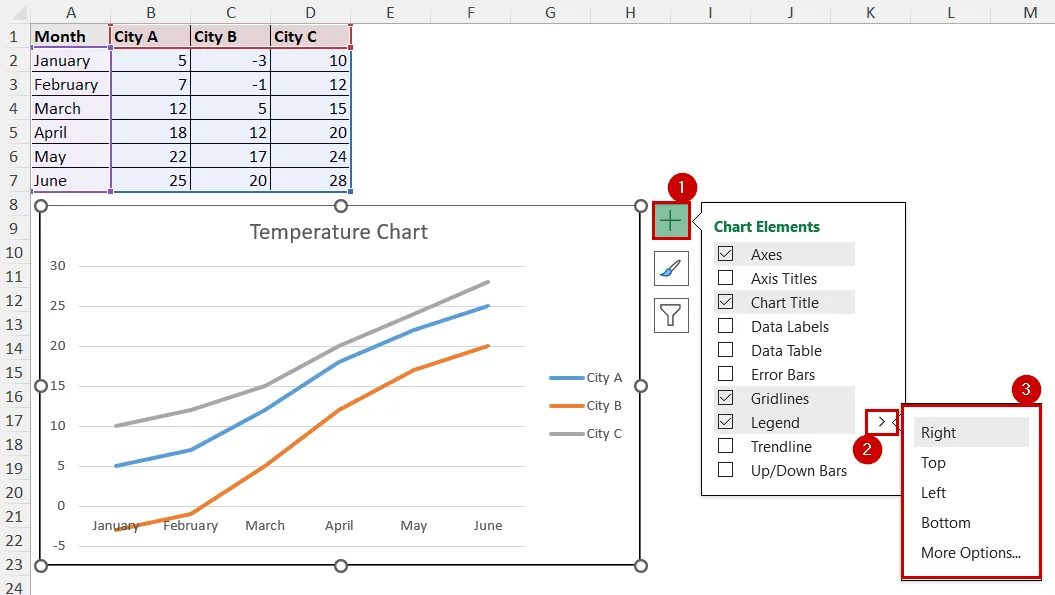Select the cell containing -3
This screenshot has height=595, width=1055.
pyautogui.click(x=231, y=61)
